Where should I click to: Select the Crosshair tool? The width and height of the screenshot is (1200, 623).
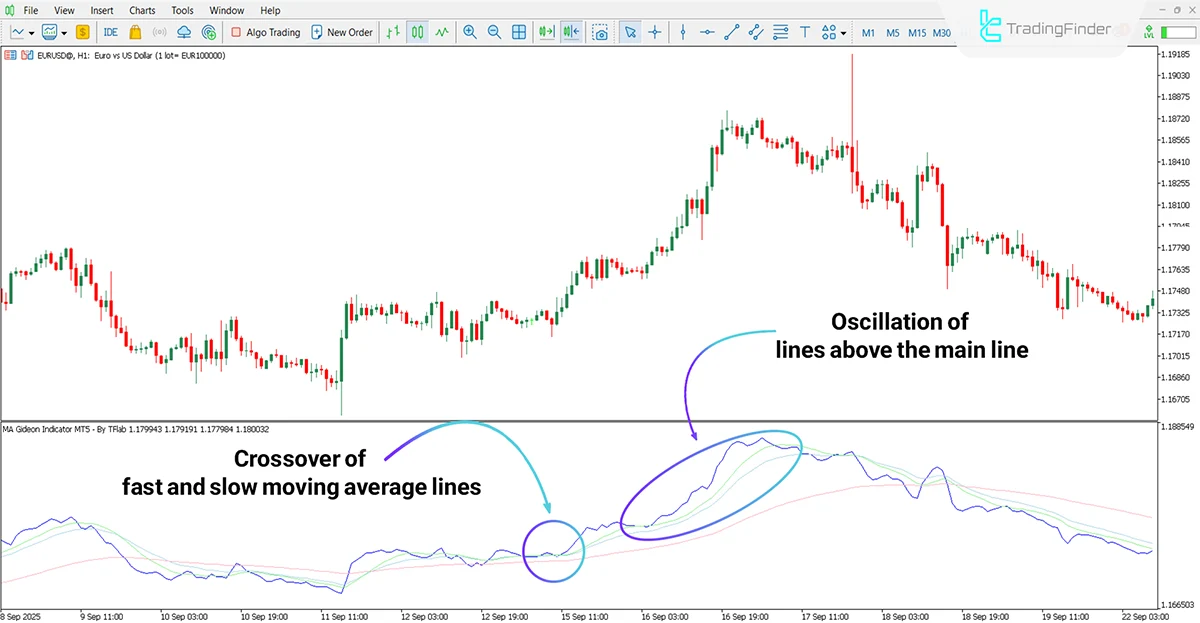click(x=655, y=33)
